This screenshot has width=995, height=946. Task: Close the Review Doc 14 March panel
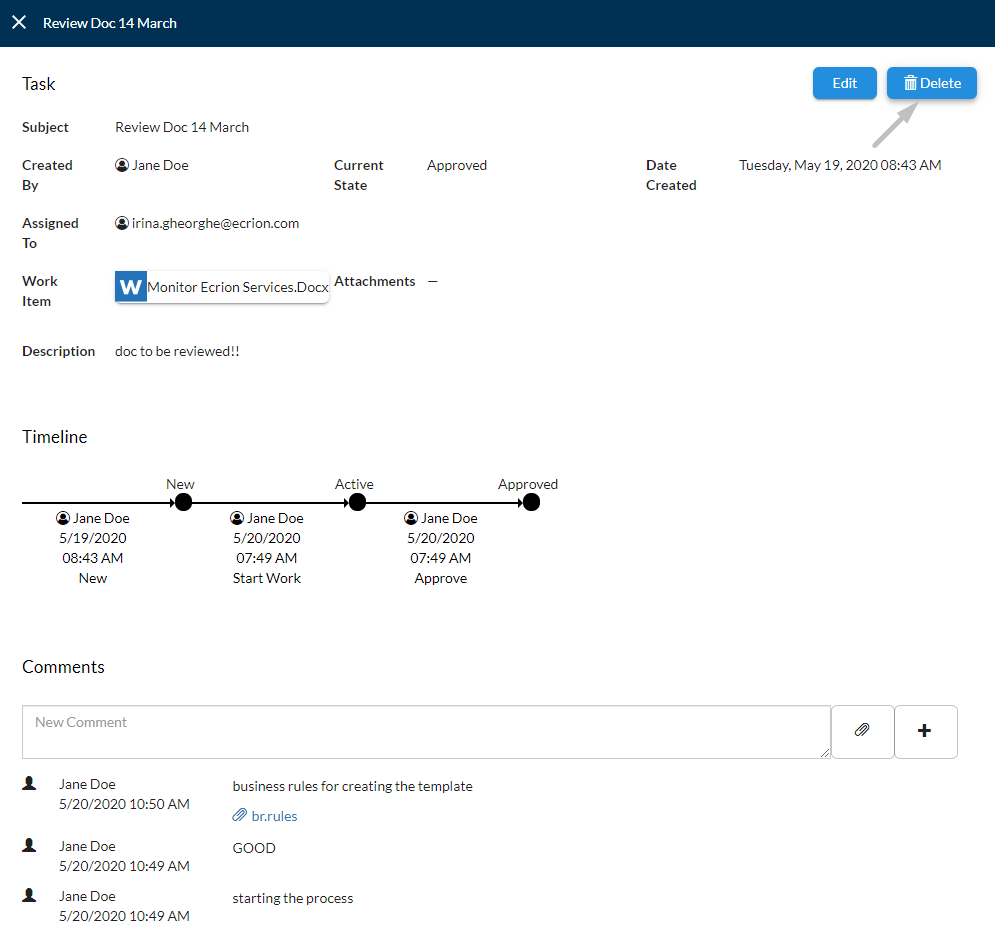click(x=19, y=23)
